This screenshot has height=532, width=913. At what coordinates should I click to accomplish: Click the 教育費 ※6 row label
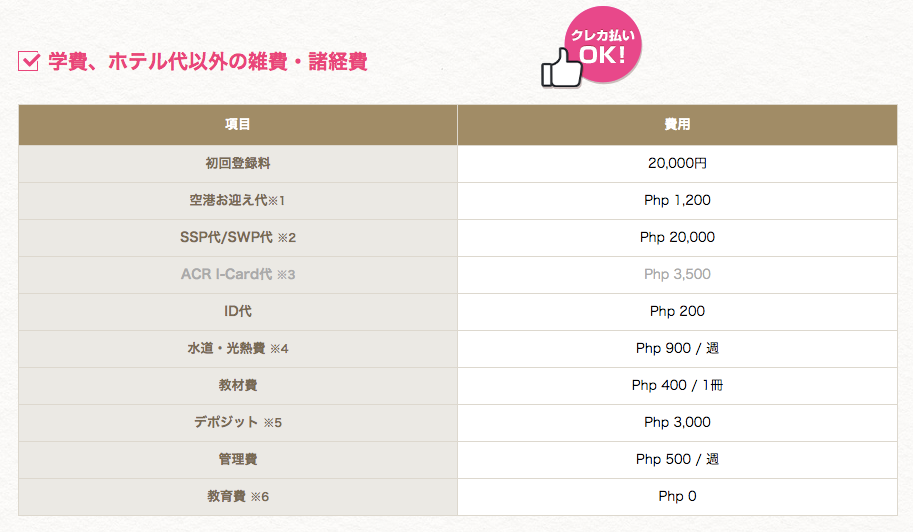[238, 496]
